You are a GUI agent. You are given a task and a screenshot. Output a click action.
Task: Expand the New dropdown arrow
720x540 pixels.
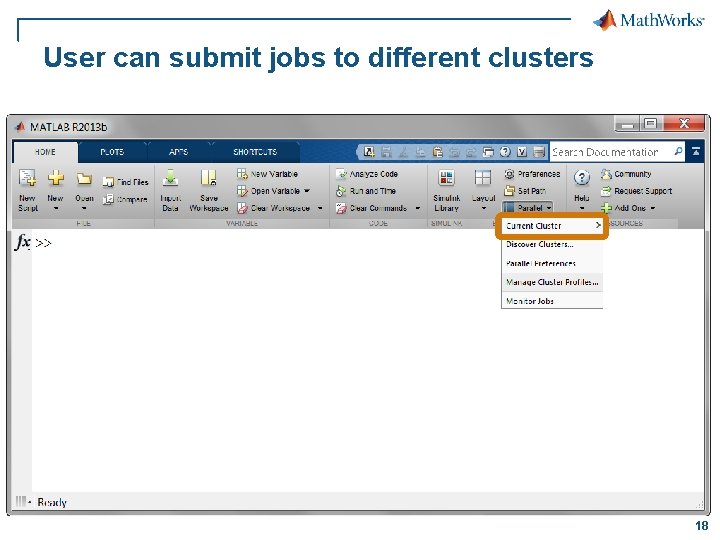tap(56, 208)
